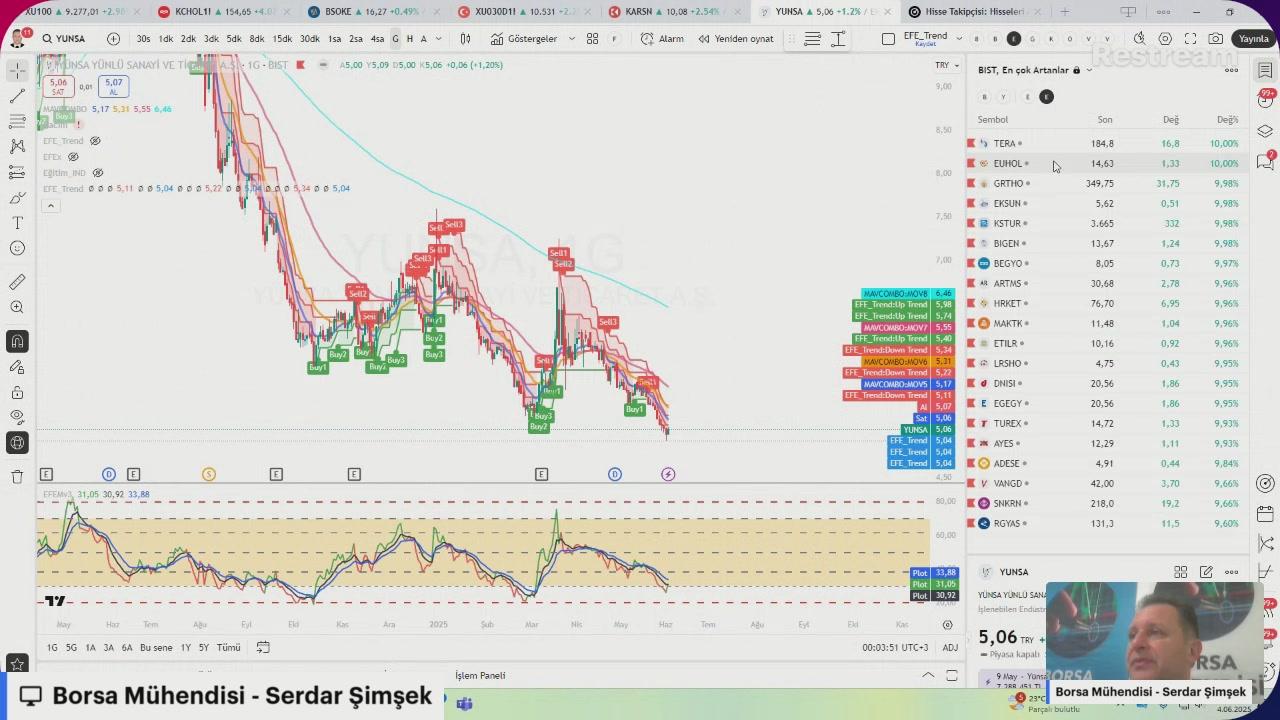
Task: Open symbol search for YUNSA
Action: pyautogui.click(x=63, y=39)
